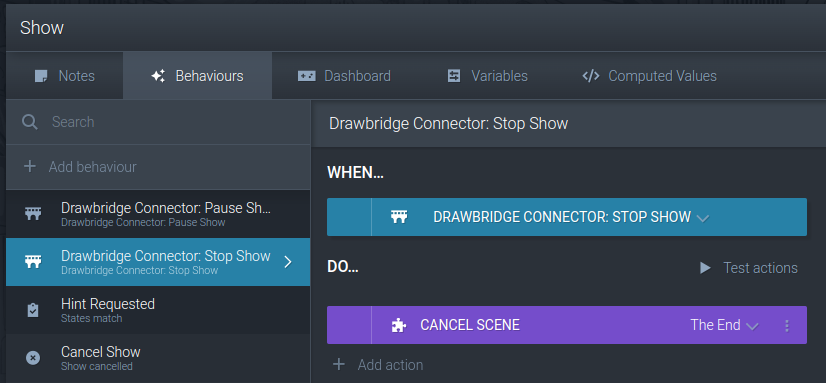Open the Cancel Scene three-dot options menu

[787, 326]
